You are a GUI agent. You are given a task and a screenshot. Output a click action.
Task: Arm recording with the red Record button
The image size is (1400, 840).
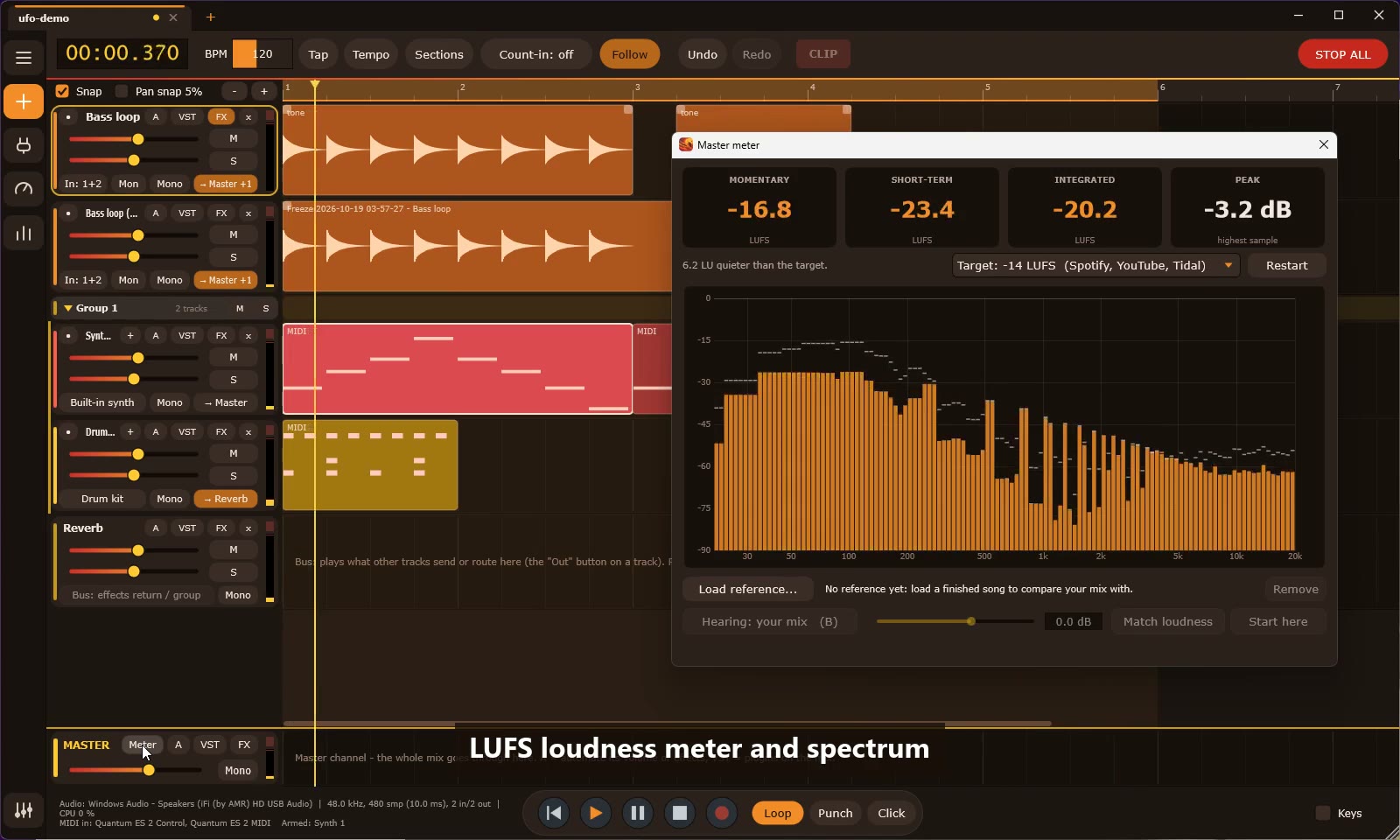click(x=722, y=813)
